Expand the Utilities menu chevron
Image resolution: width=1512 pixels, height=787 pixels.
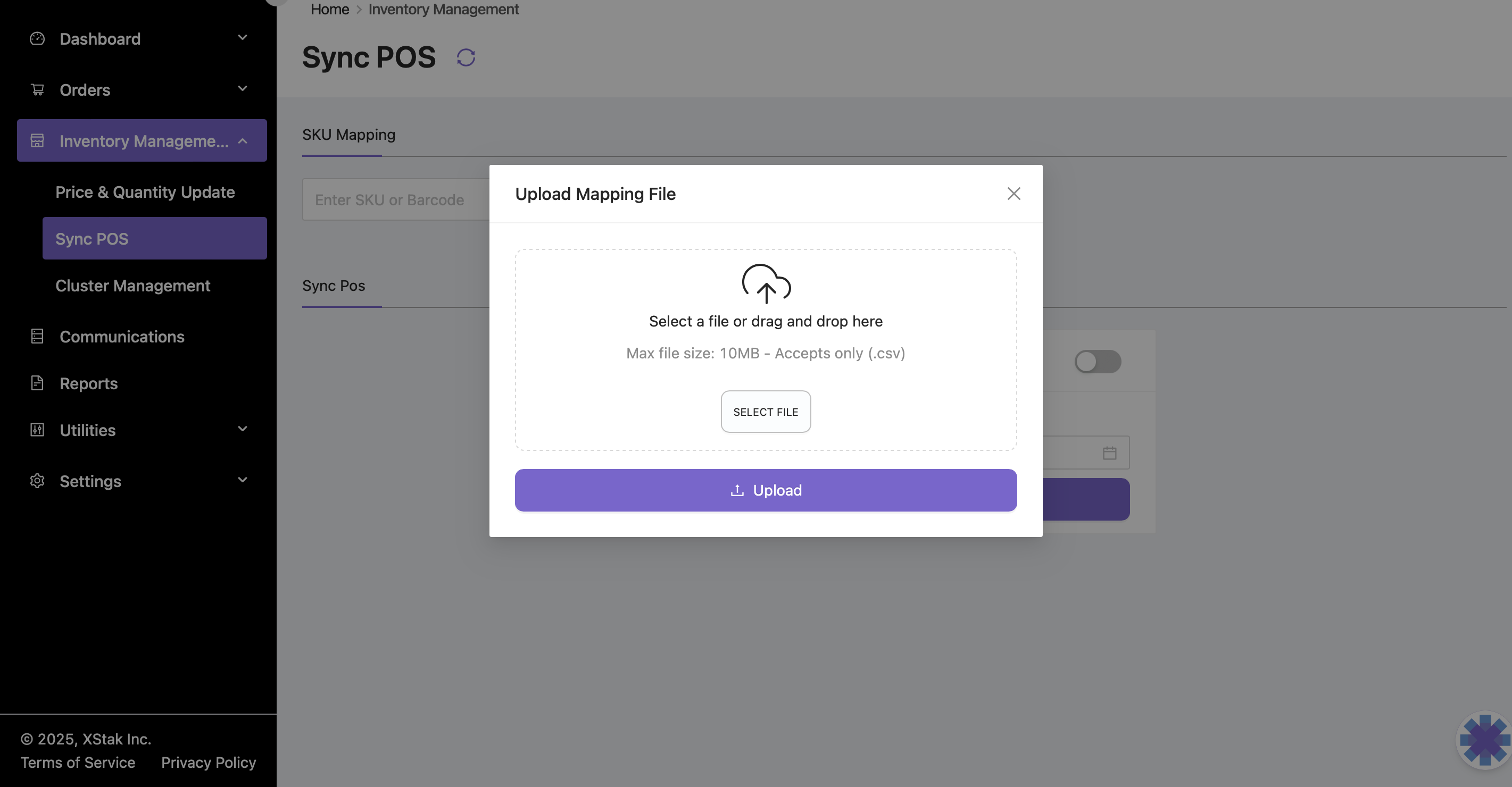(243, 430)
